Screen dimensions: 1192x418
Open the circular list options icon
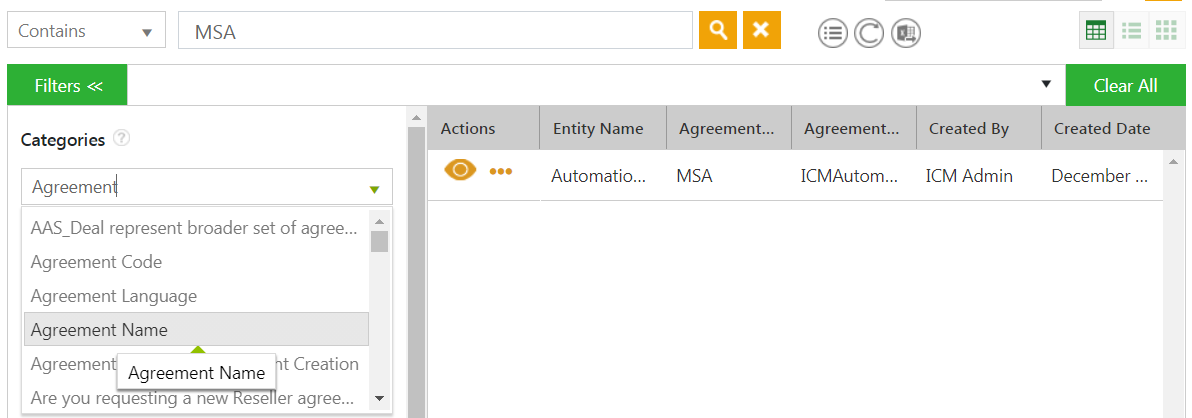pos(832,33)
